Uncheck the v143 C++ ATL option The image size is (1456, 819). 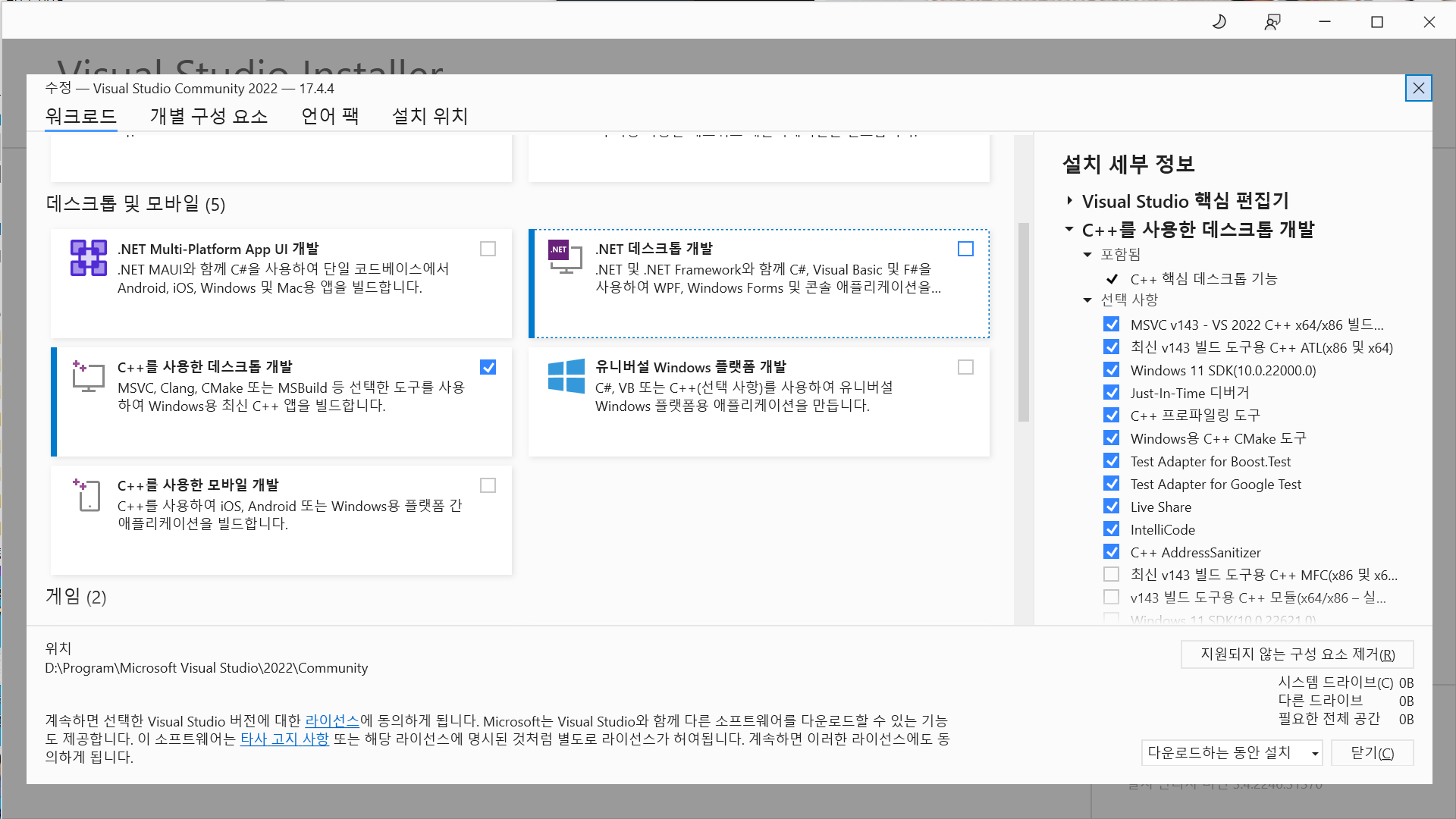(x=1111, y=347)
